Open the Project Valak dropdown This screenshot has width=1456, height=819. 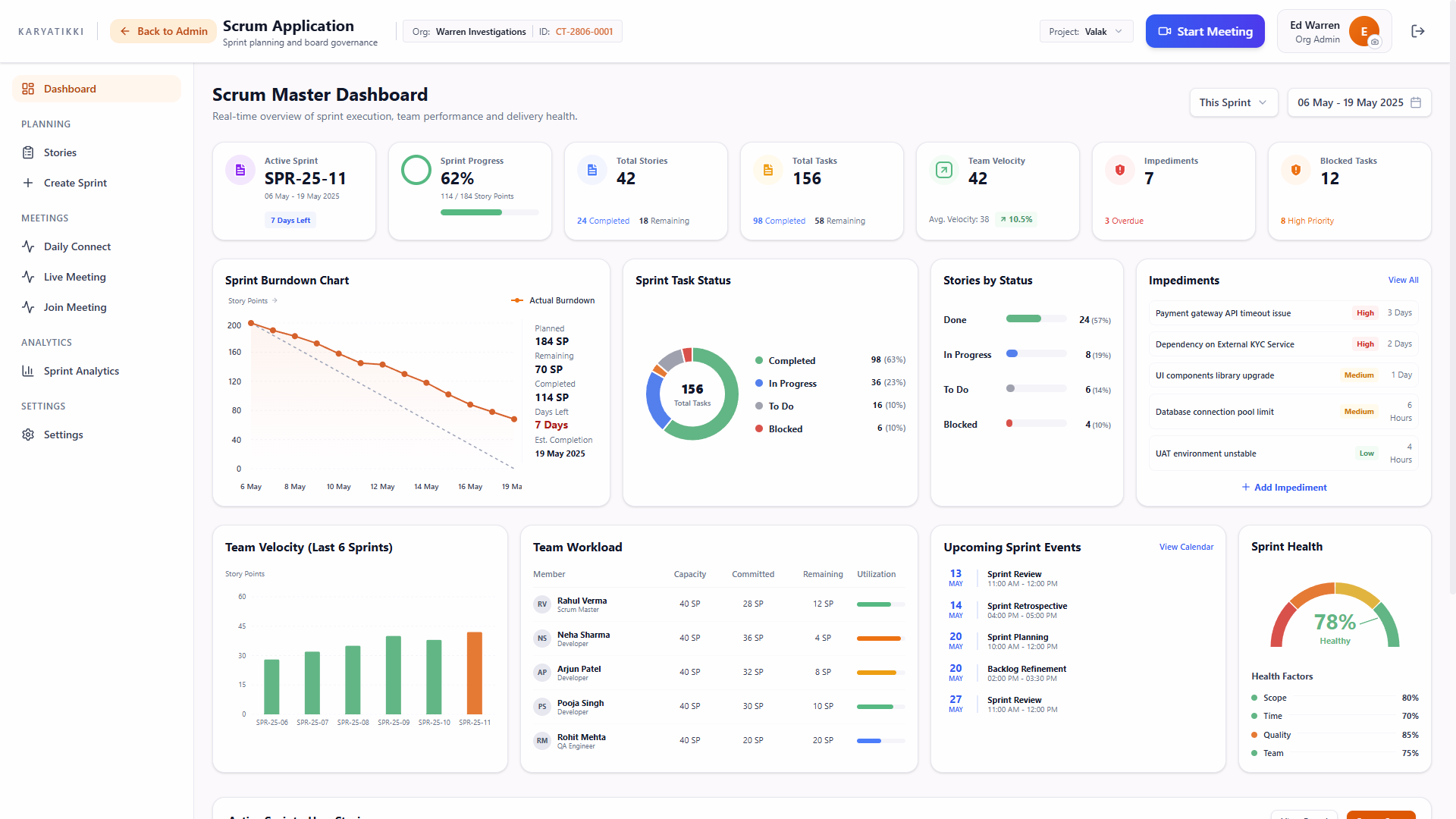[x=1087, y=32]
